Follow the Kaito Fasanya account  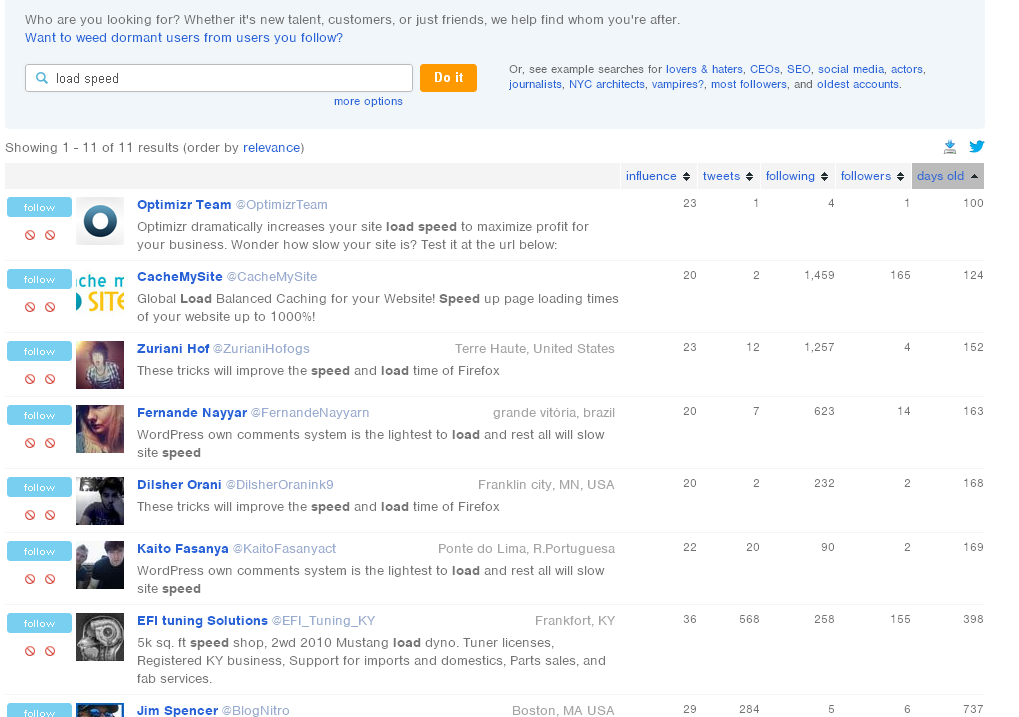point(39,551)
